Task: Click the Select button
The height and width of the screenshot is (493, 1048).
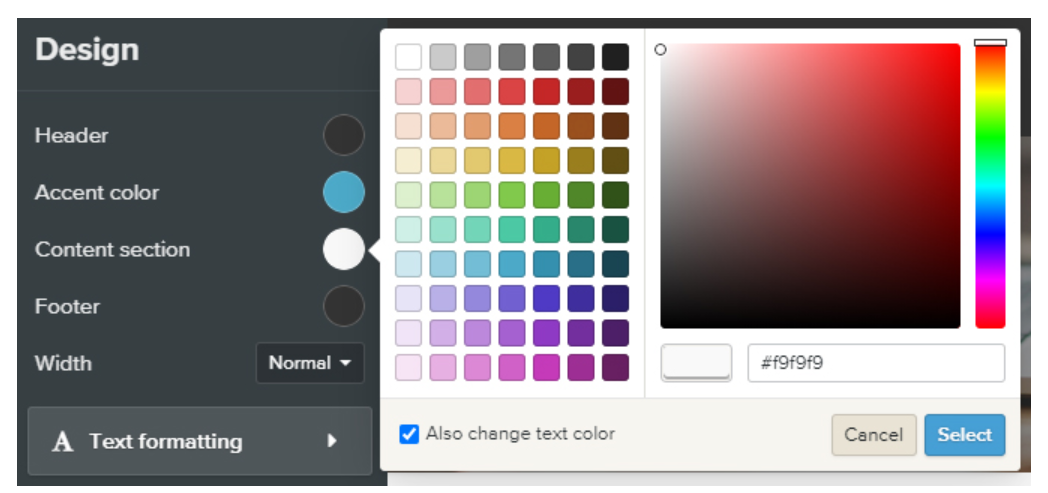Action: point(964,435)
